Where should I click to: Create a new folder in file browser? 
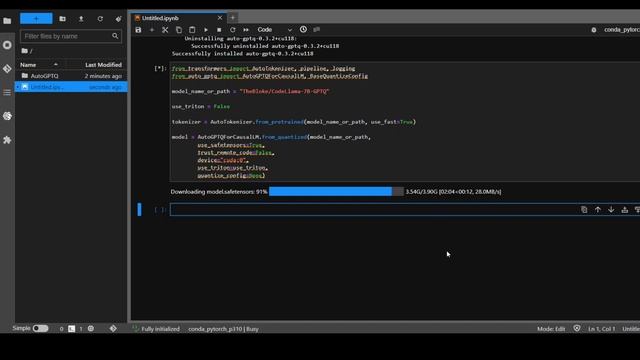[62, 19]
